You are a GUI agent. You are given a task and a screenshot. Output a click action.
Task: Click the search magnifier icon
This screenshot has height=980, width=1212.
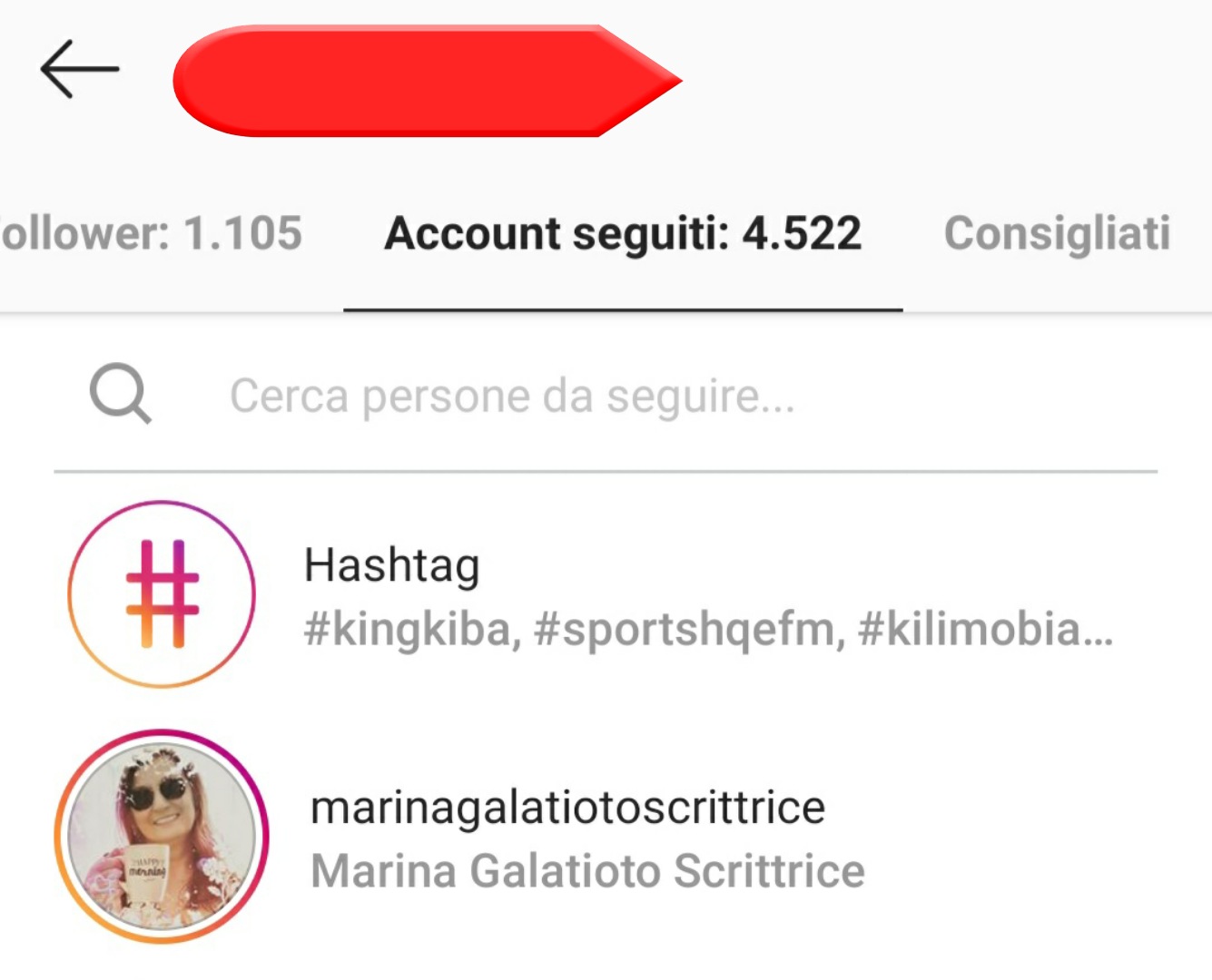click(x=121, y=395)
